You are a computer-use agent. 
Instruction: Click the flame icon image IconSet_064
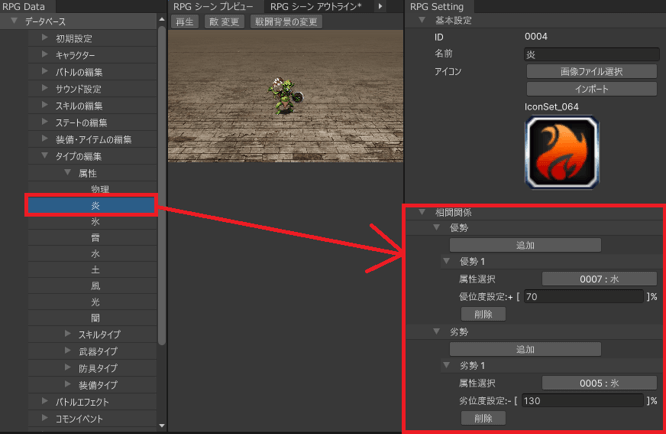pos(561,150)
